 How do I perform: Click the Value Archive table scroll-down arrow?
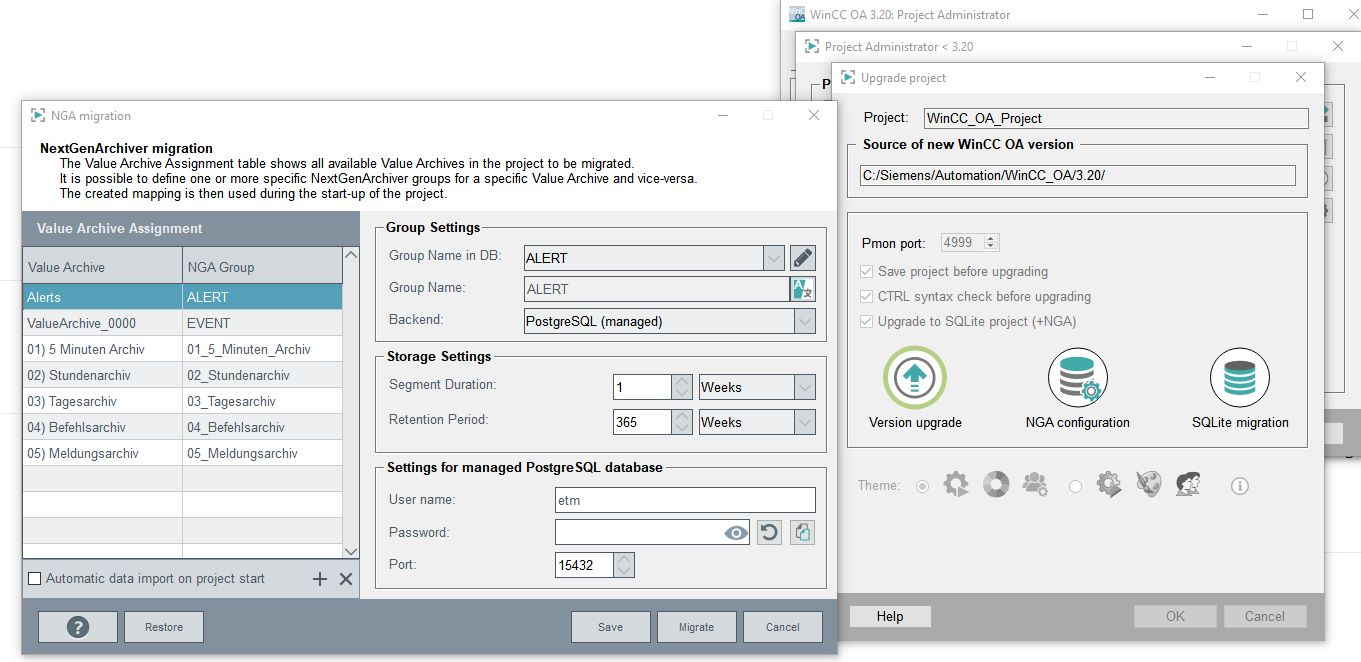pyautogui.click(x=350, y=551)
